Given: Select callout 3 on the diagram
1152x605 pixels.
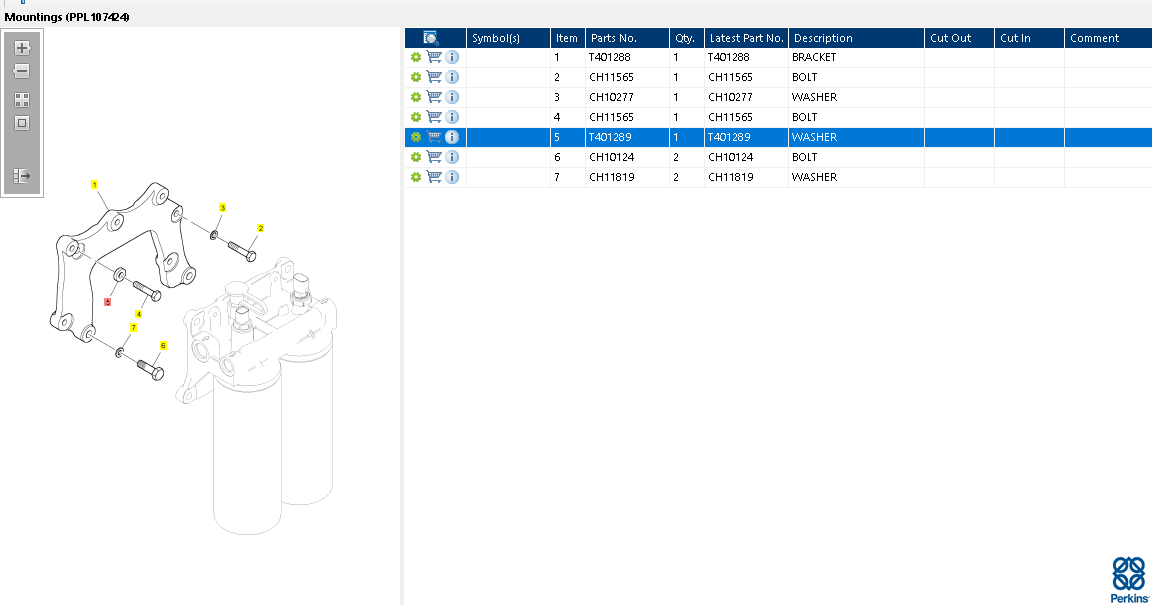Looking at the screenshot, I should point(223,208).
